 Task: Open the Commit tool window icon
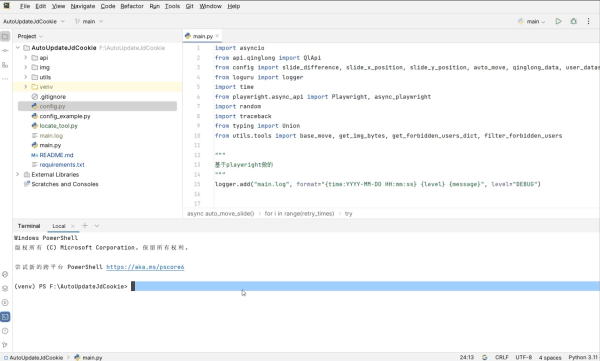[x=5, y=51]
